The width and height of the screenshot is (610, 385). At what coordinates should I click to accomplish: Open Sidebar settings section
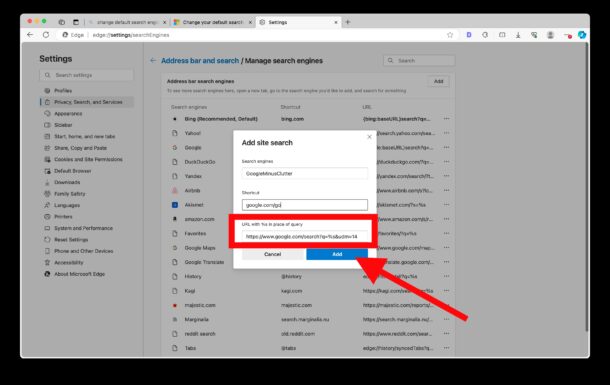(x=87, y=125)
